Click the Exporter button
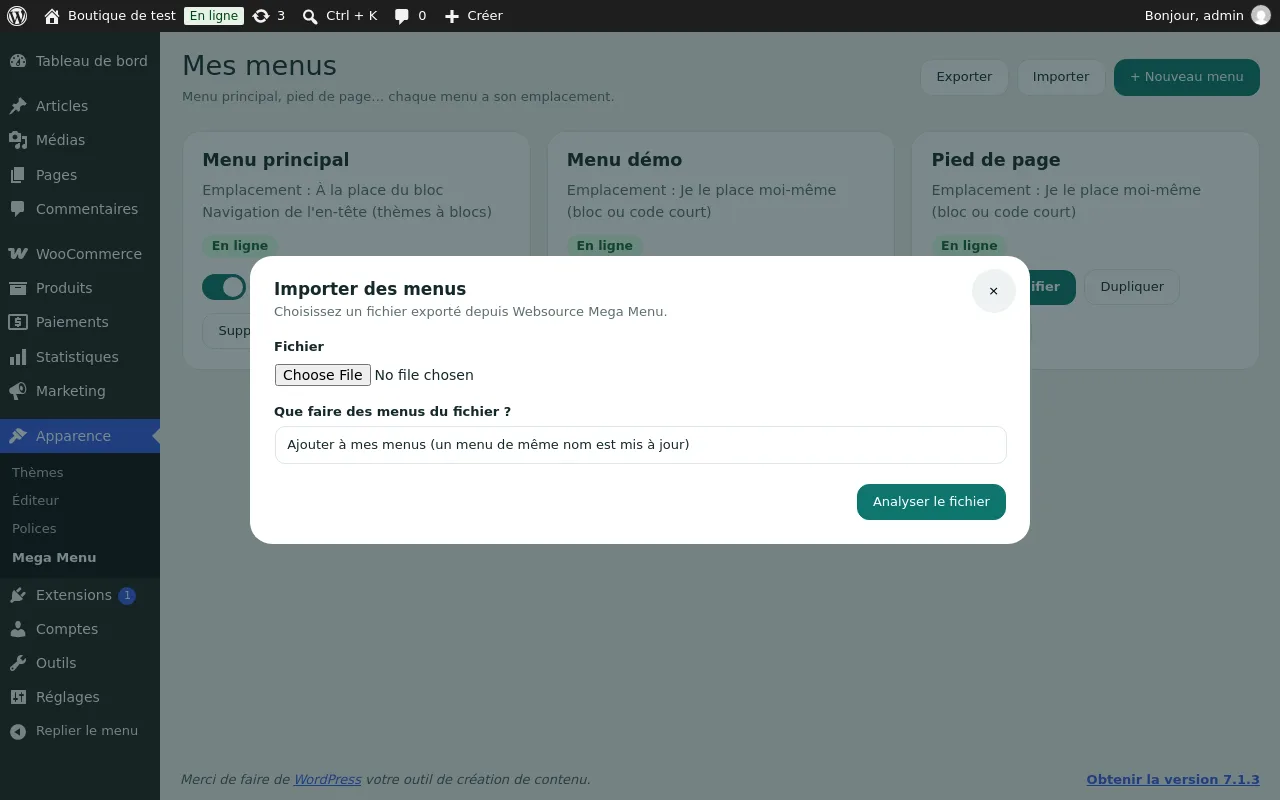 tap(964, 77)
